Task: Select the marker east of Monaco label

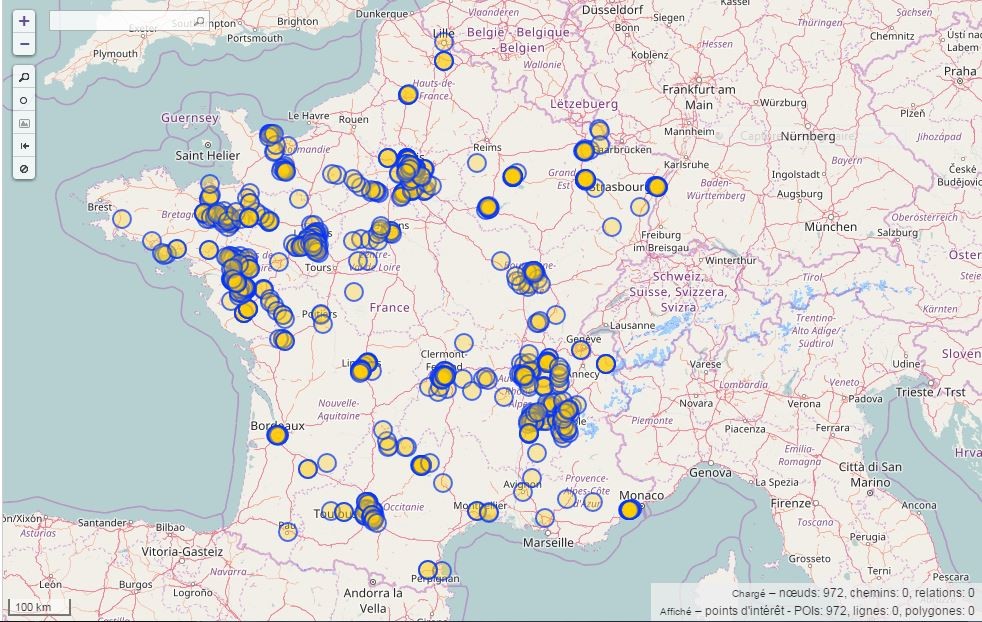Action: 629,510
